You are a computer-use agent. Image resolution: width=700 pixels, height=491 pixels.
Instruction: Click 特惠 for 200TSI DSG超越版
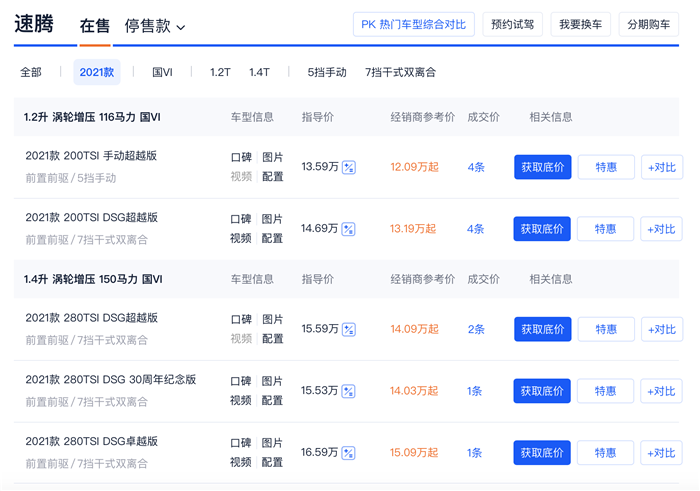[605, 229]
